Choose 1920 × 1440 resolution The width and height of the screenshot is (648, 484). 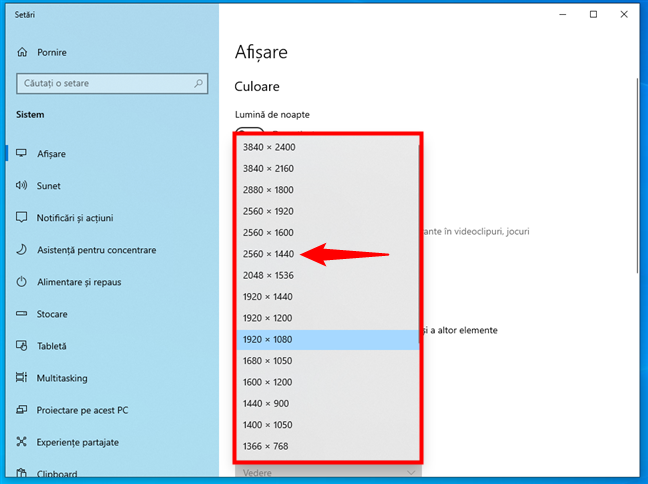[327, 297]
